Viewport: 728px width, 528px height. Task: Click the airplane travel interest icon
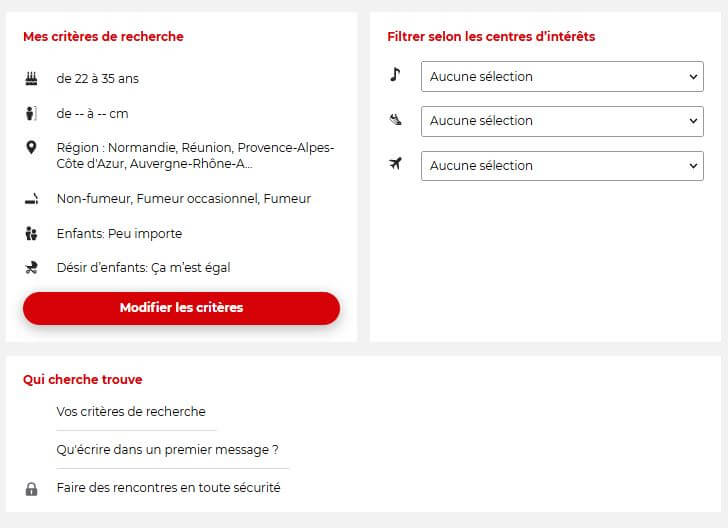click(395, 164)
